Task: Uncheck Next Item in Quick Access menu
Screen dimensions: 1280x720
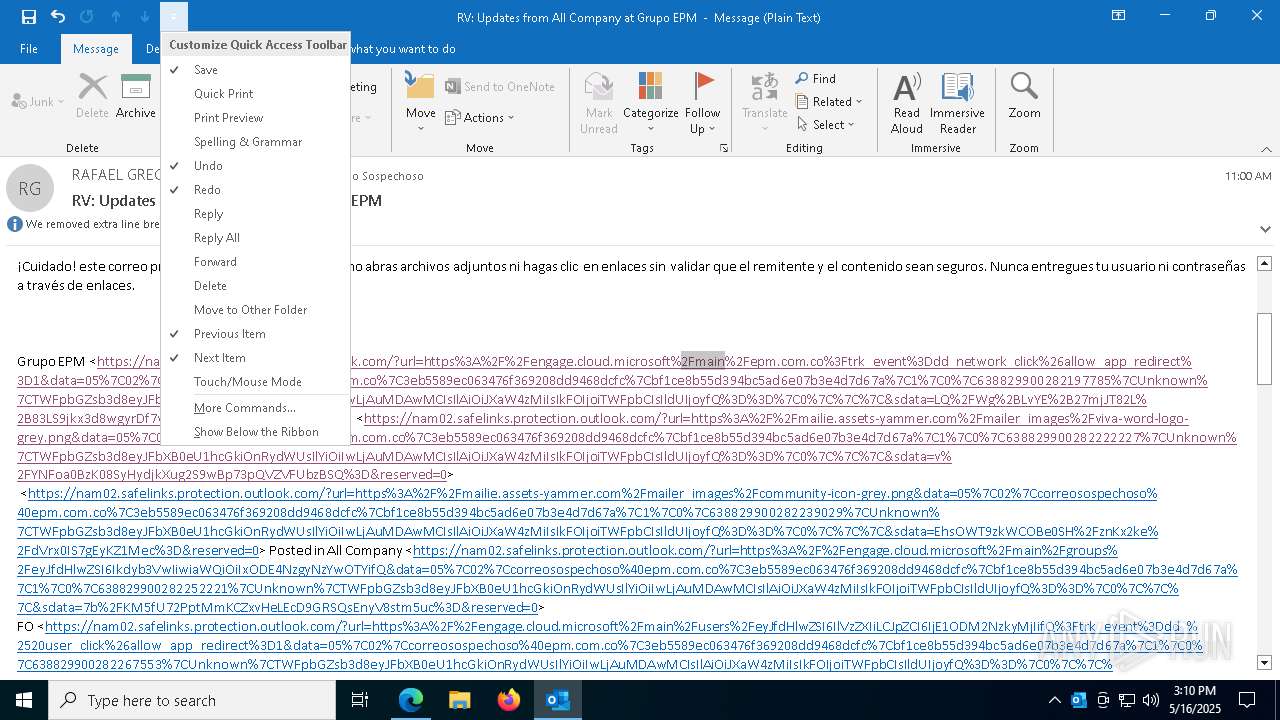Action: point(256,358)
